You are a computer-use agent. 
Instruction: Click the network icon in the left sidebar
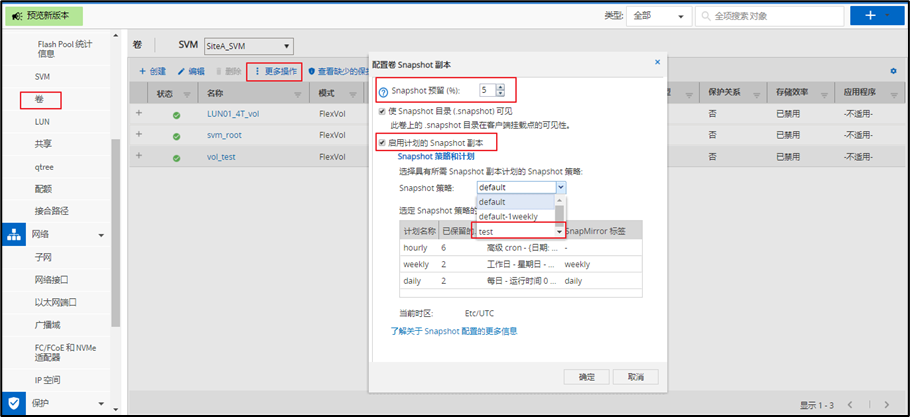[14, 234]
